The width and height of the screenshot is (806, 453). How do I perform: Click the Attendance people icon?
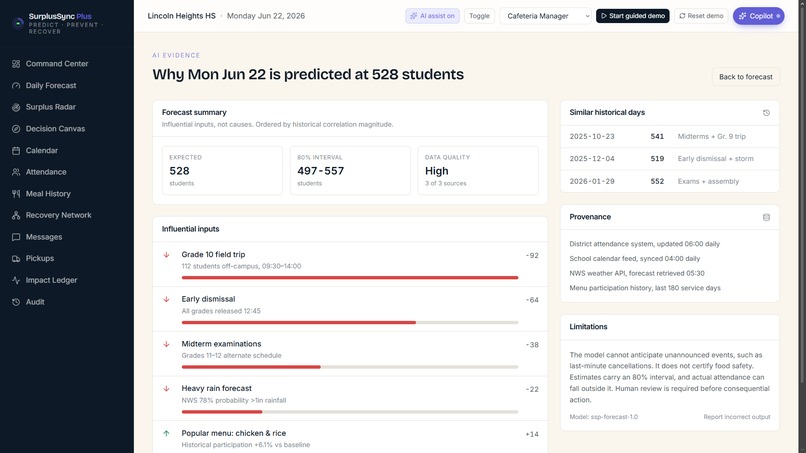[x=16, y=172]
